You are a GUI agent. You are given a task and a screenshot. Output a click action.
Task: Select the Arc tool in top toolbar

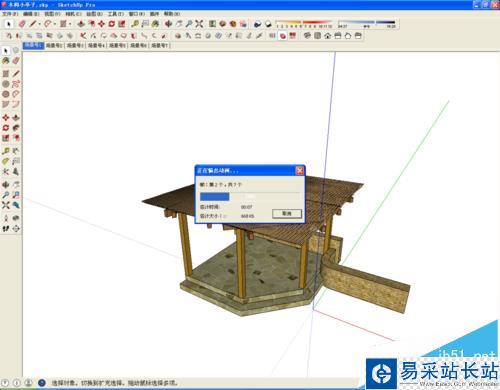tap(48, 24)
